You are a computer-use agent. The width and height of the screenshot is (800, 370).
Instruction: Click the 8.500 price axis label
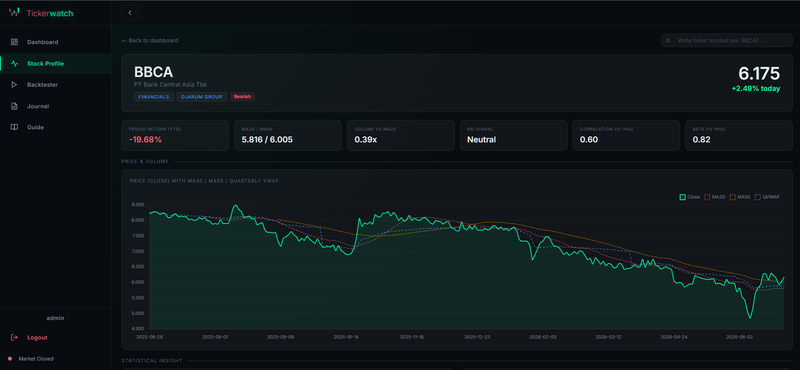(x=137, y=205)
